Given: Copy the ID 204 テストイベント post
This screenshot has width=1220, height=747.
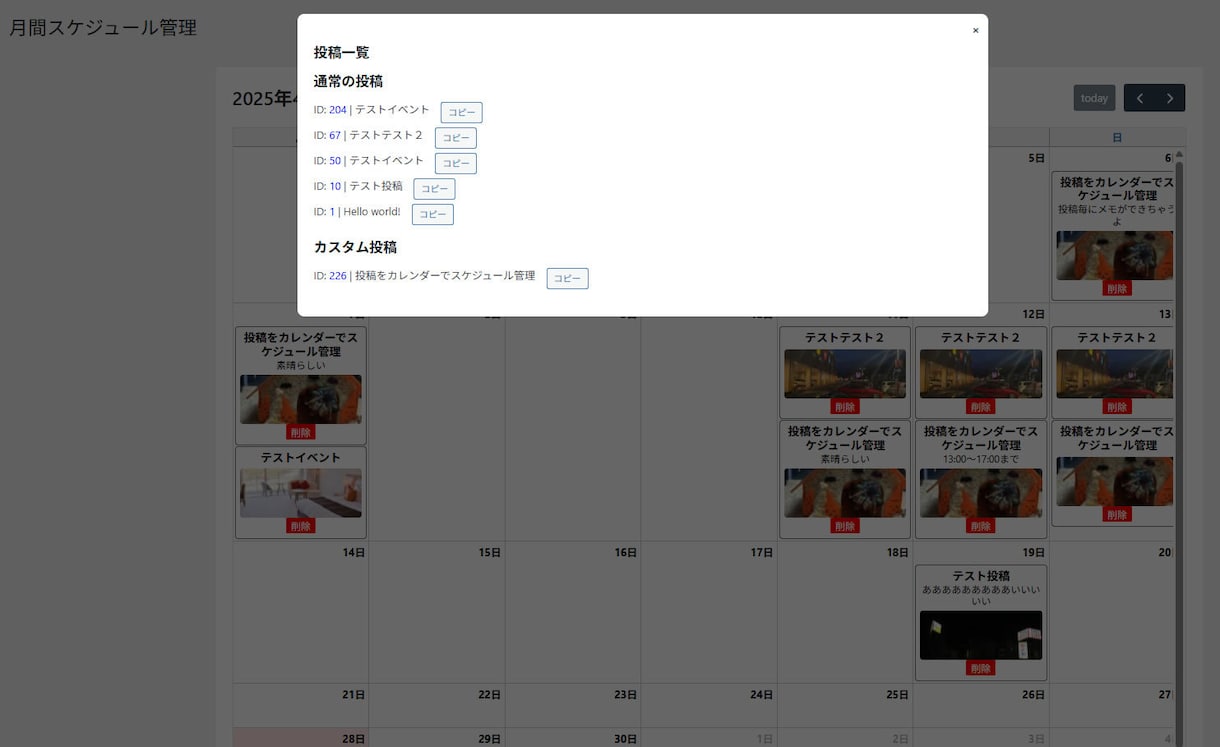Looking at the screenshot, I should coord(461,112).
